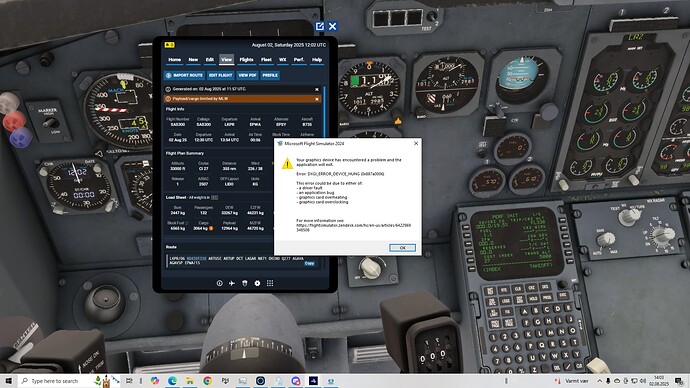Open File Explorer from the taskbar
The height and width of the screenshot is (388, 690).
point(190,381)
